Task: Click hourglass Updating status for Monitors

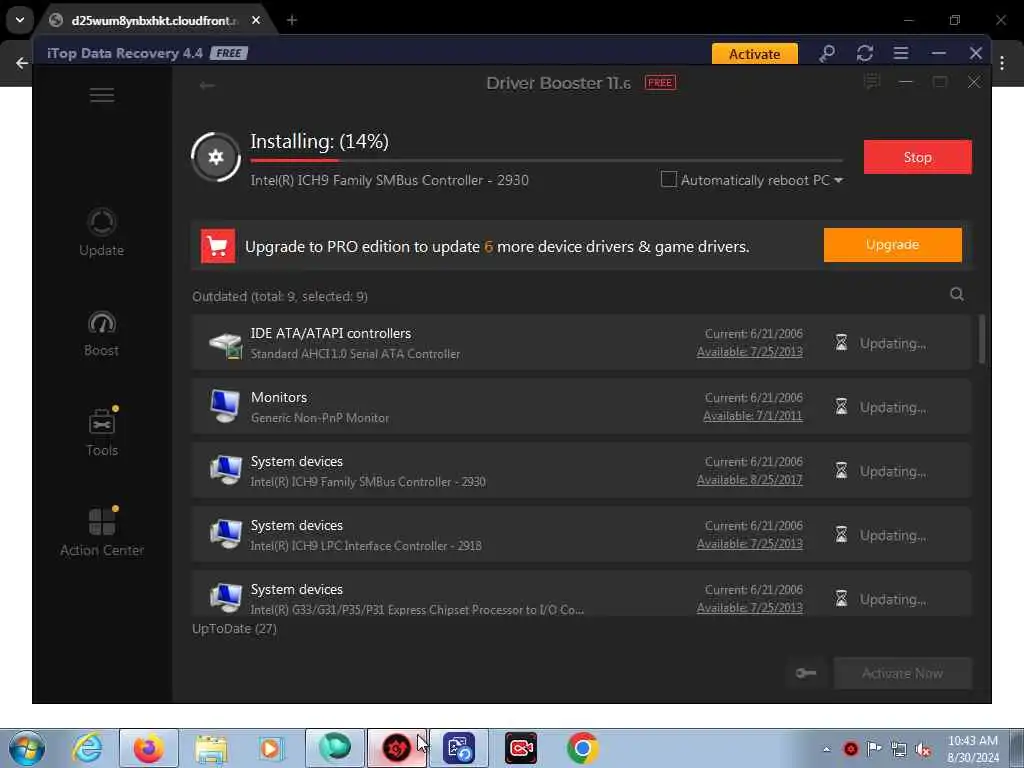Action: tap(880, 407)
